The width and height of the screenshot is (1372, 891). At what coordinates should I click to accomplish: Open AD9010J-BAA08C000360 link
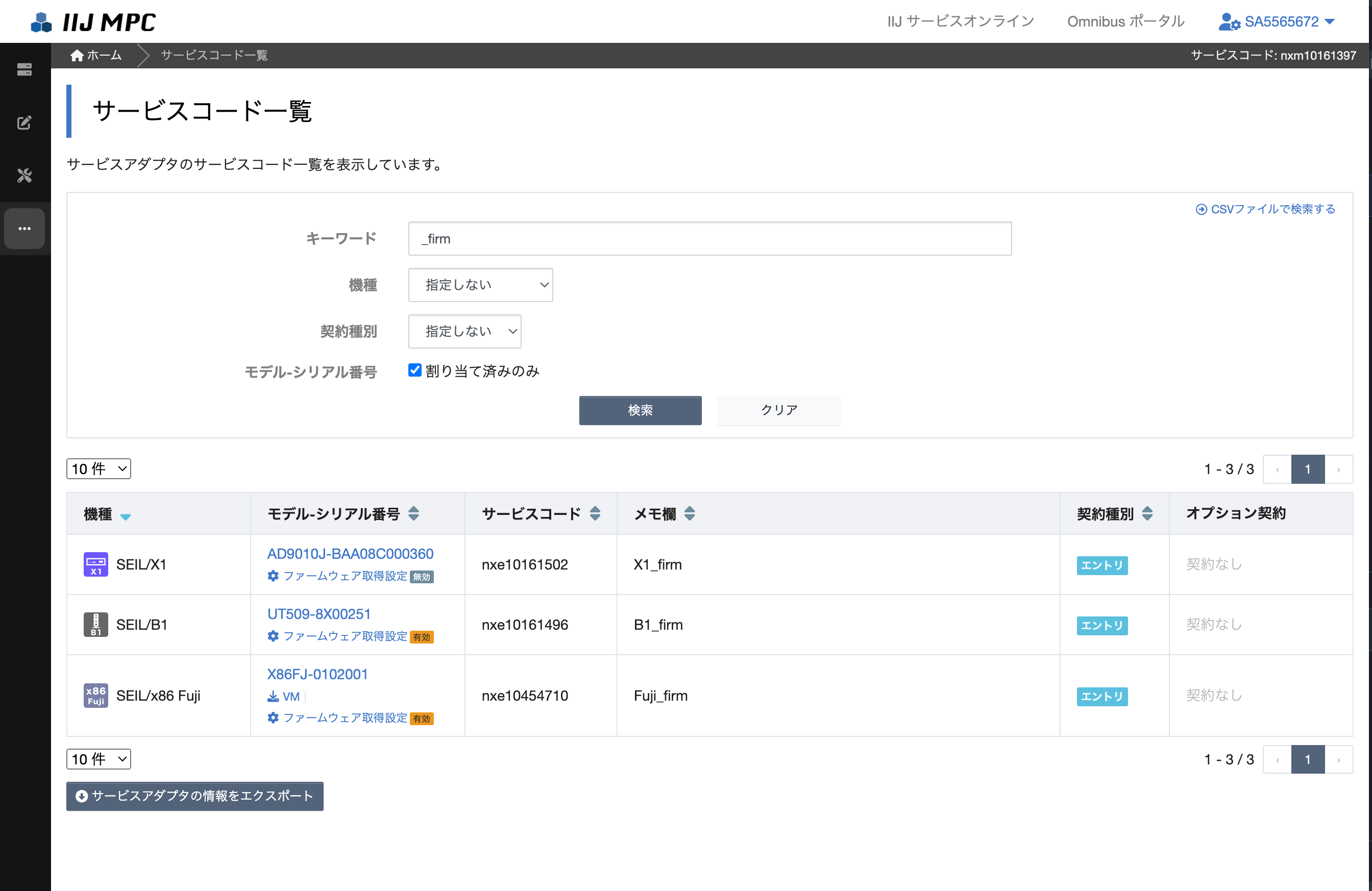coord(350,554)
